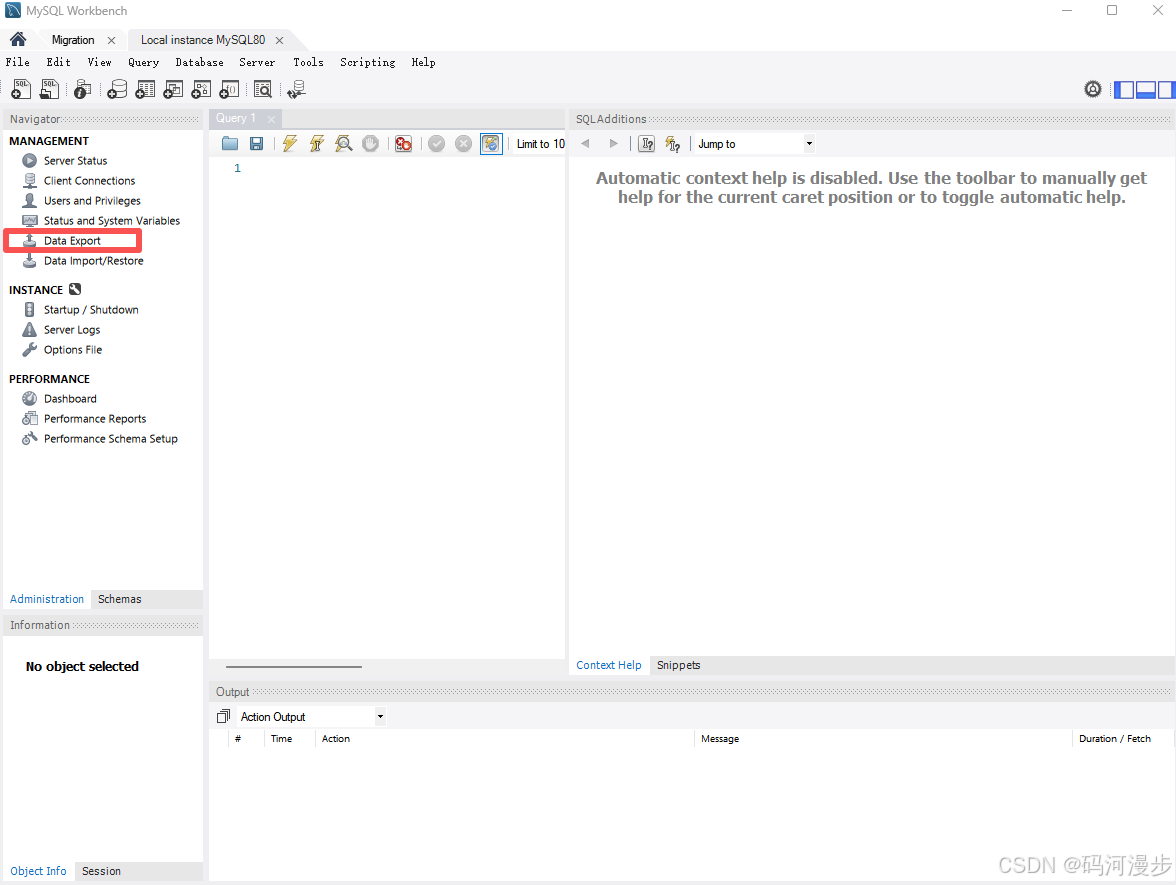1176x885 pixels.
Task: Toggle left sidebar visibility
Action: 1124,90
